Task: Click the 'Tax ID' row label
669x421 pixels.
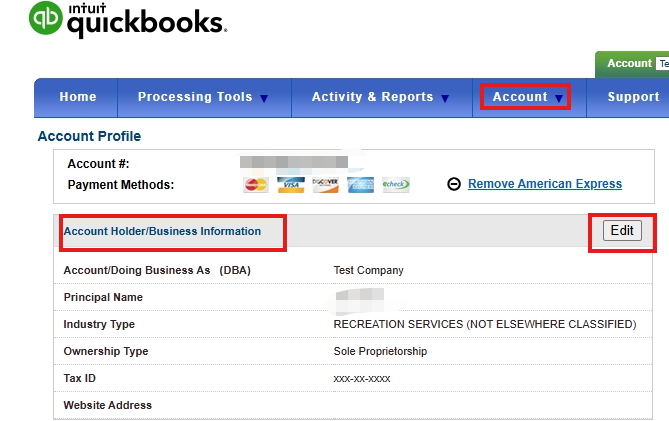Action: (79, 378)
